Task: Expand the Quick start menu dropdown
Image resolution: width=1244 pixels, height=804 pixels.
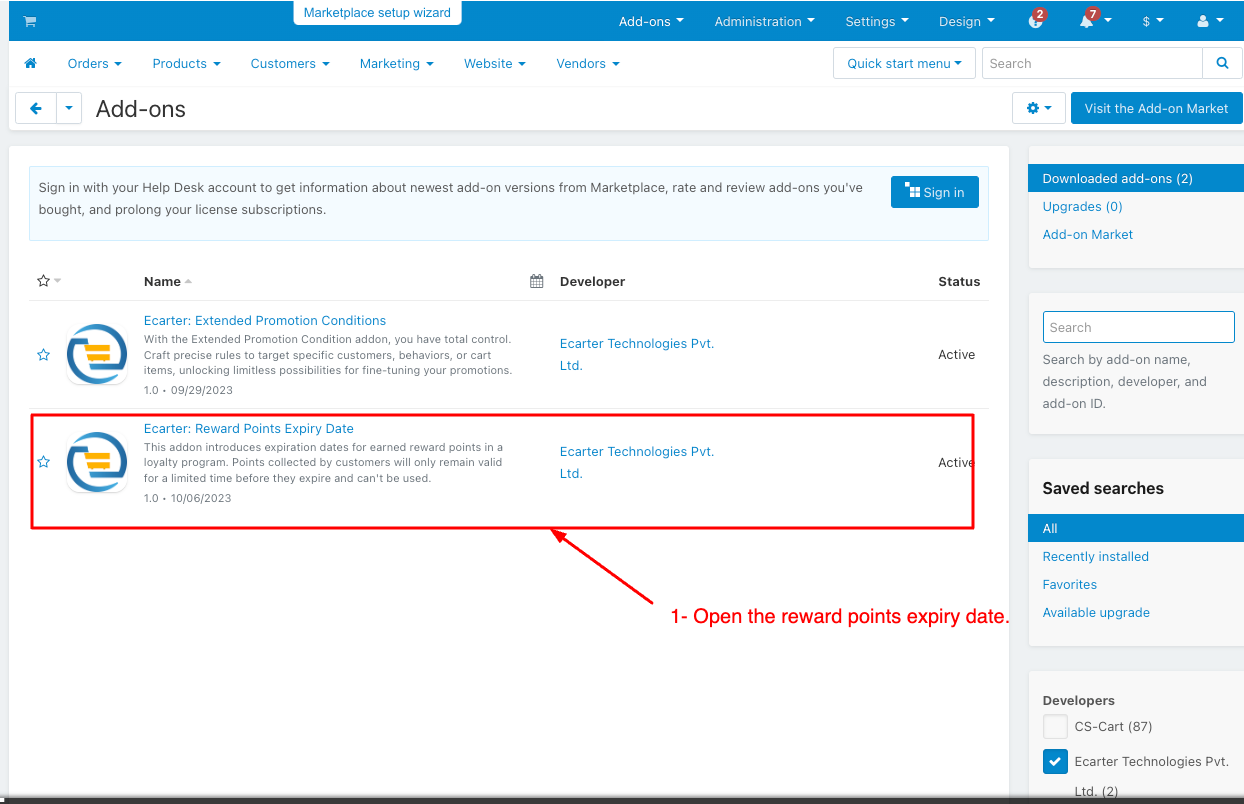Action: [904, 63]
